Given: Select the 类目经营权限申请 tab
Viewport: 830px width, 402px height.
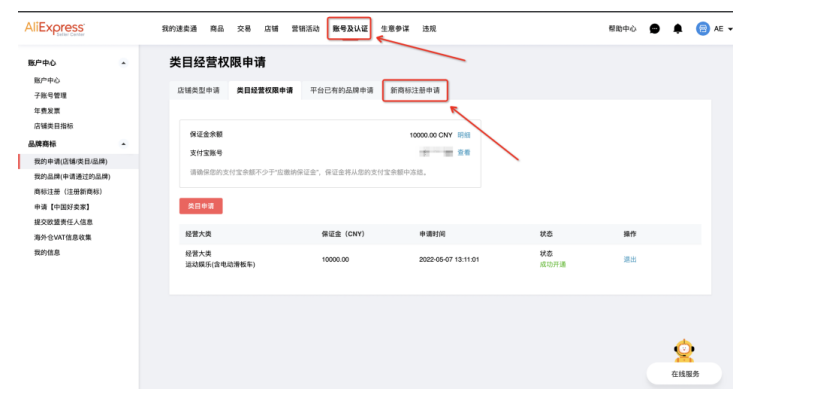Looking at the screenshot, I should (x=265, y=90).
